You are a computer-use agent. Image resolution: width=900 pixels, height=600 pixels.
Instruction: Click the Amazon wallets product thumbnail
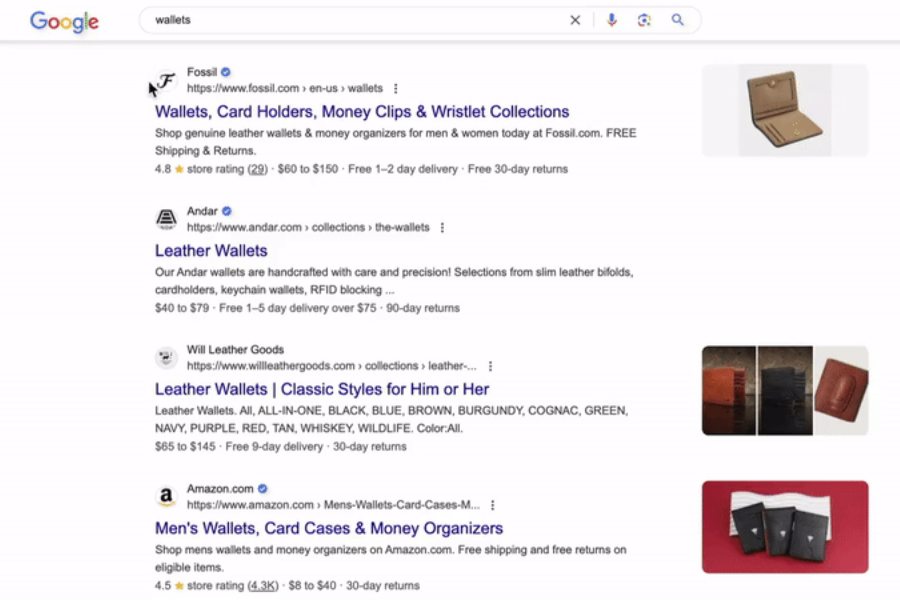point(785,528)
